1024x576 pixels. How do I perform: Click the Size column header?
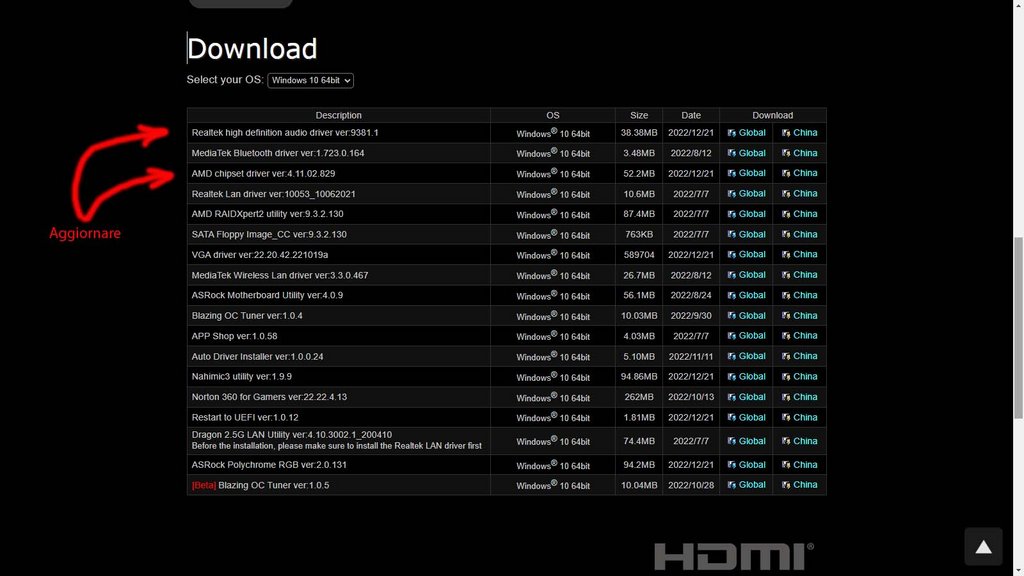[x=639, y=115]
